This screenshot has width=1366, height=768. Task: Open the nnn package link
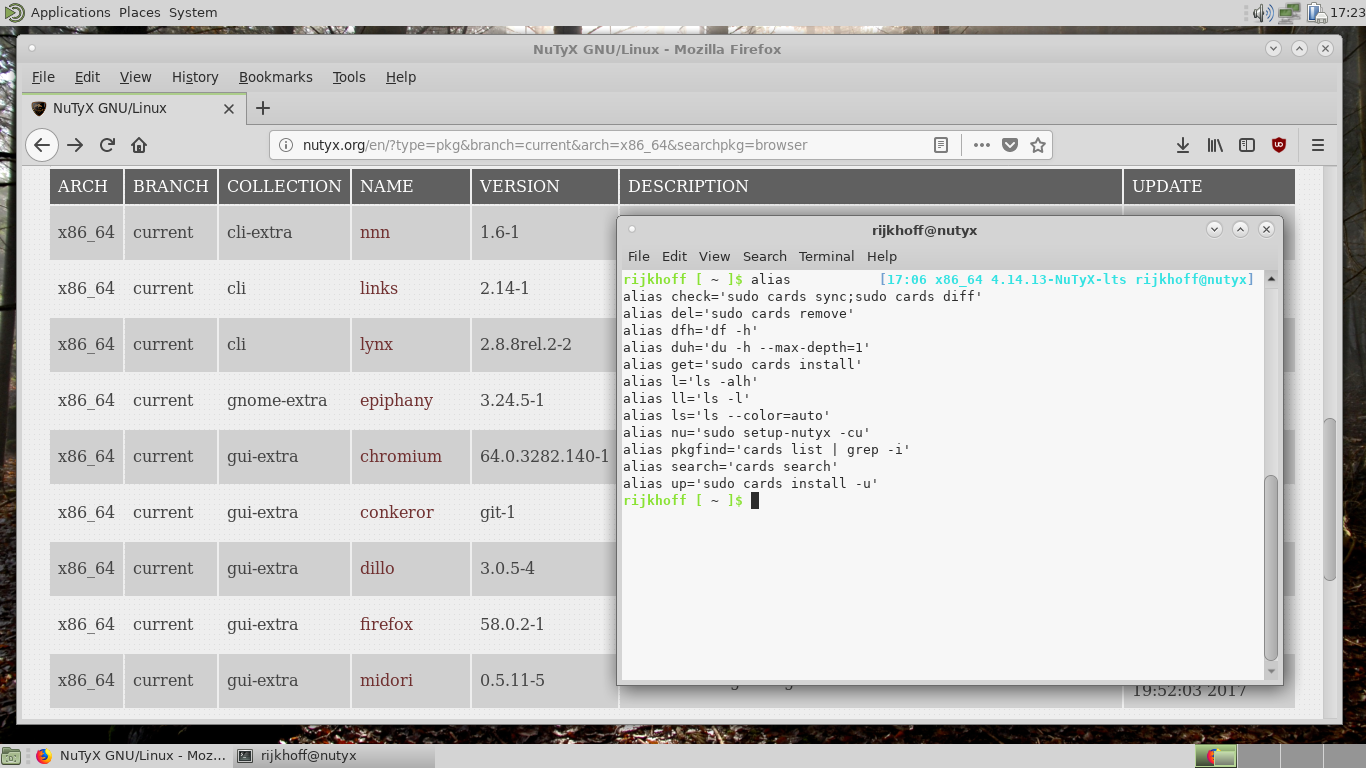375,232
